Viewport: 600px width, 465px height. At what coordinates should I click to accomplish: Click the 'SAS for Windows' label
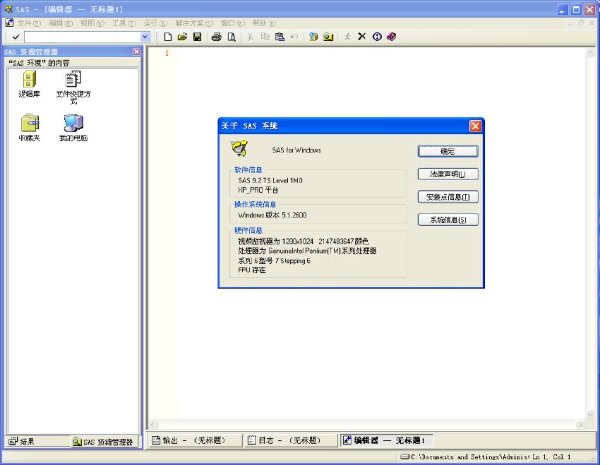(297, 150)
